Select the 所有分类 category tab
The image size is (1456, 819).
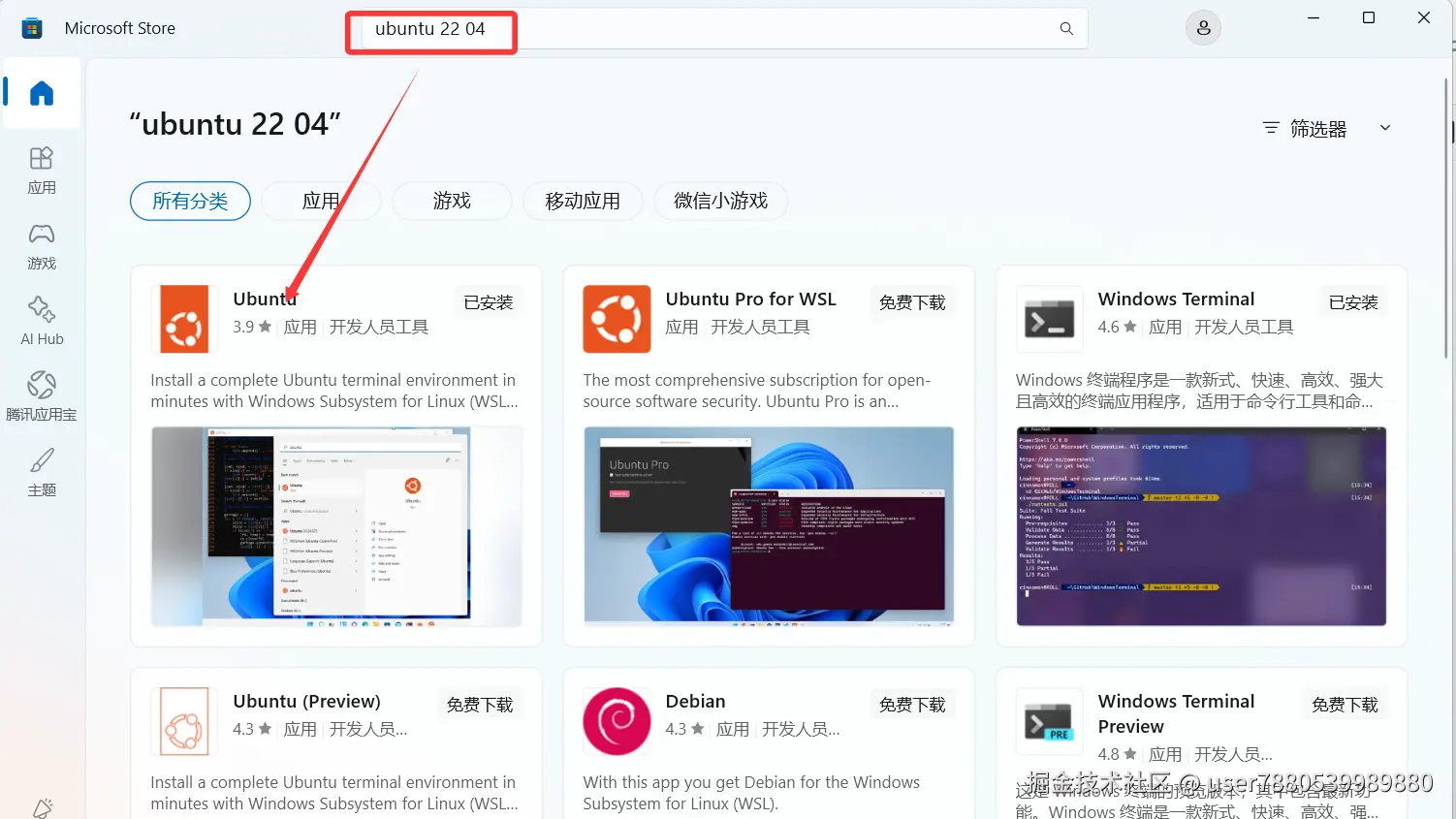pos(190,201)
